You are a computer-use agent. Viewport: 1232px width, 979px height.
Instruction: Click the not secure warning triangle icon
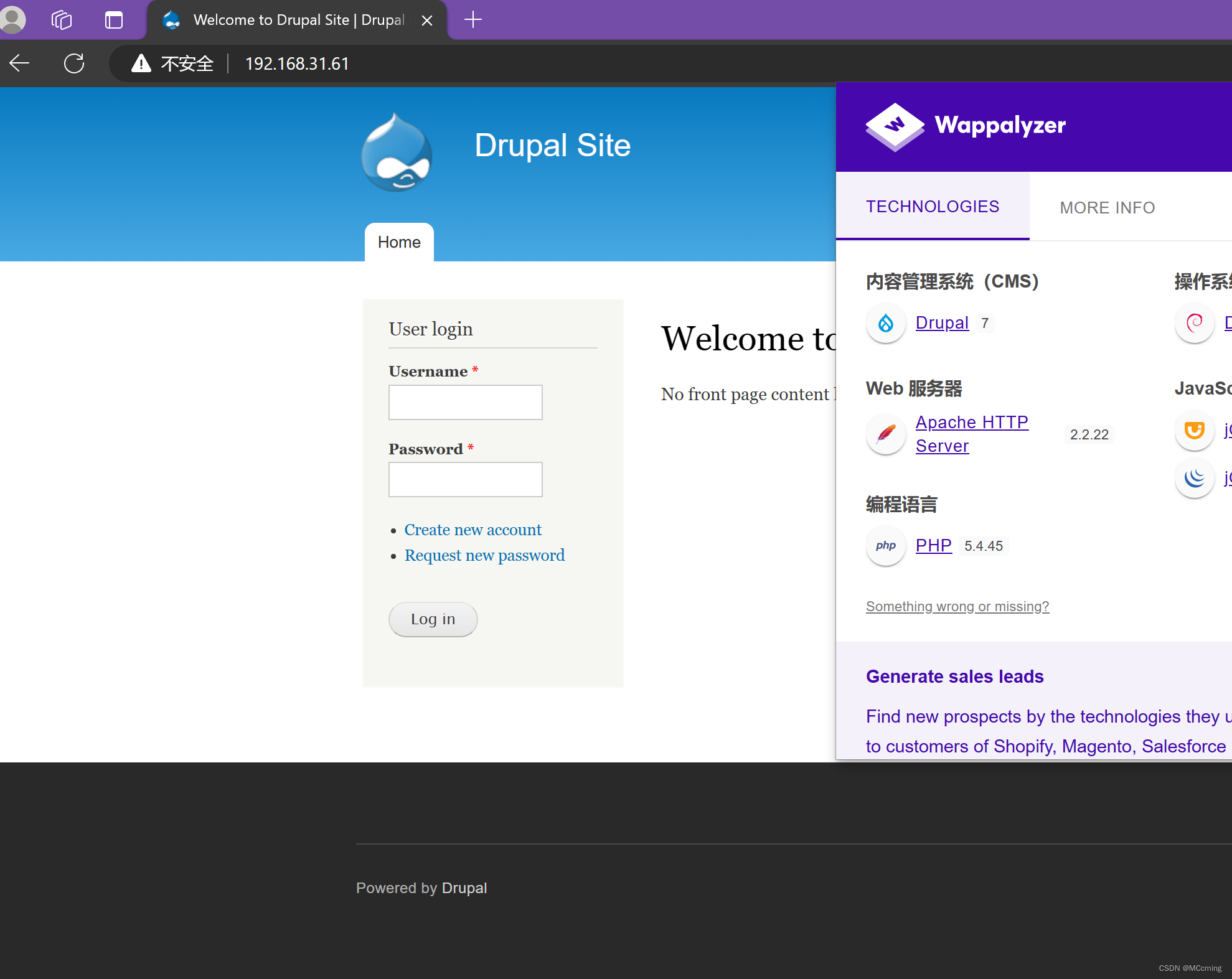point(141,63)
